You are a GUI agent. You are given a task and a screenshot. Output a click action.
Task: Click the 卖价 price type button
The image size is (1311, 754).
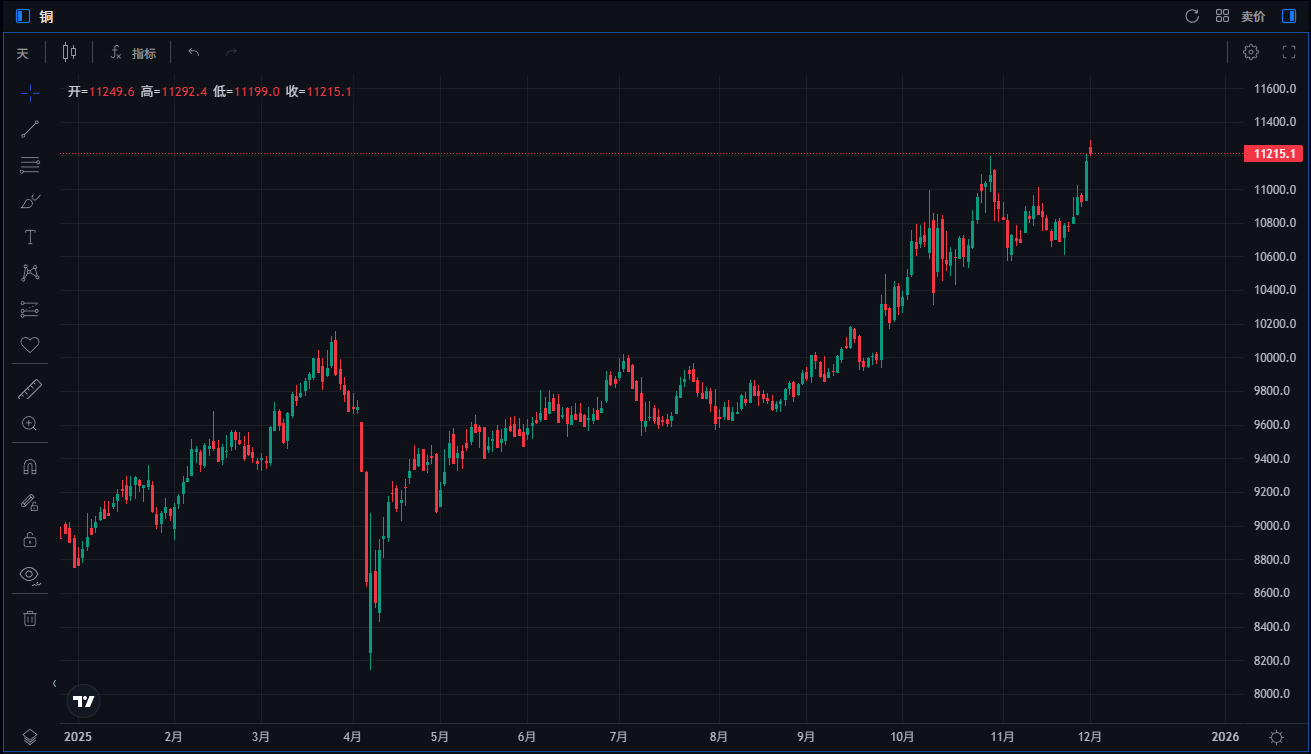coord(1253,16)
